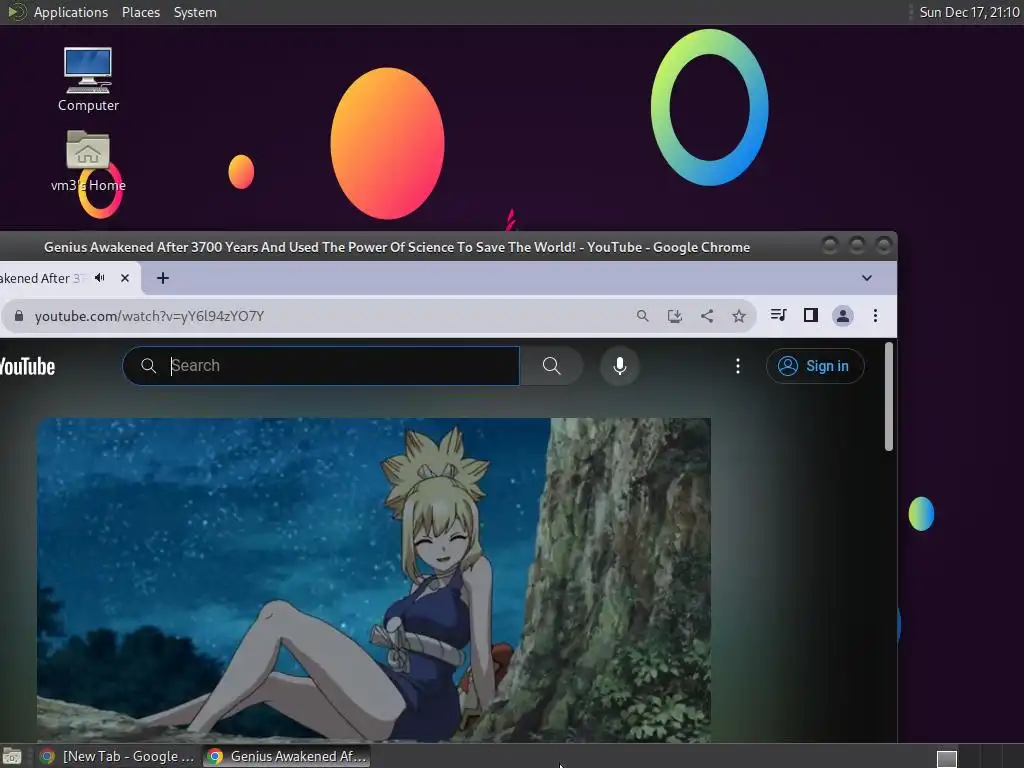
Task: Toggle the Chrome side panel
Action: click(810, 315)
